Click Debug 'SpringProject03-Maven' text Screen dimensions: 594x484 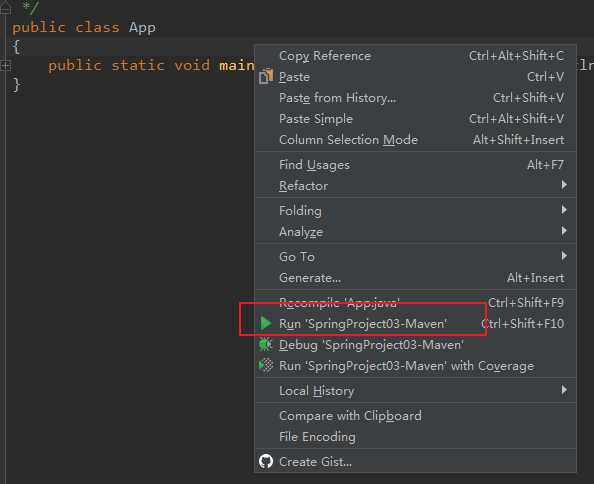(371, 345)
